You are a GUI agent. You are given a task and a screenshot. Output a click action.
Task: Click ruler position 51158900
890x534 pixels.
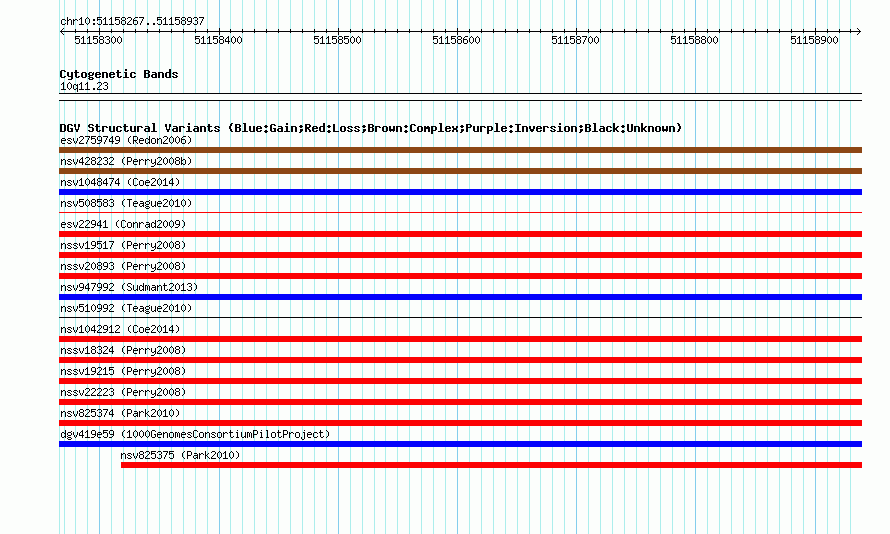point(815,40)
